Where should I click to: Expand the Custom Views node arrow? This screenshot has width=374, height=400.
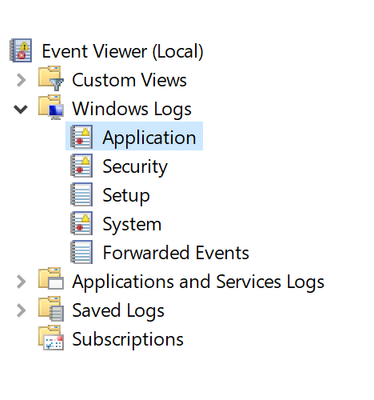click(21, 80)
